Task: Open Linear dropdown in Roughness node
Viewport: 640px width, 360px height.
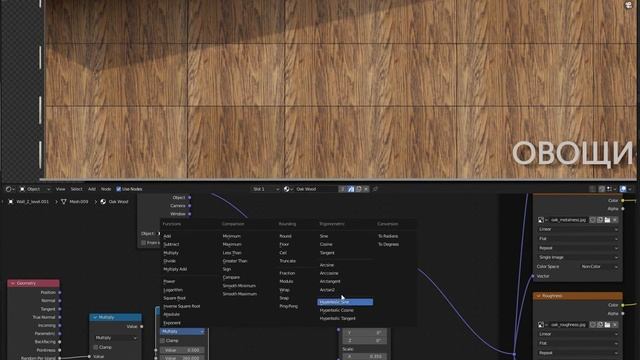Action: [578, 334]
